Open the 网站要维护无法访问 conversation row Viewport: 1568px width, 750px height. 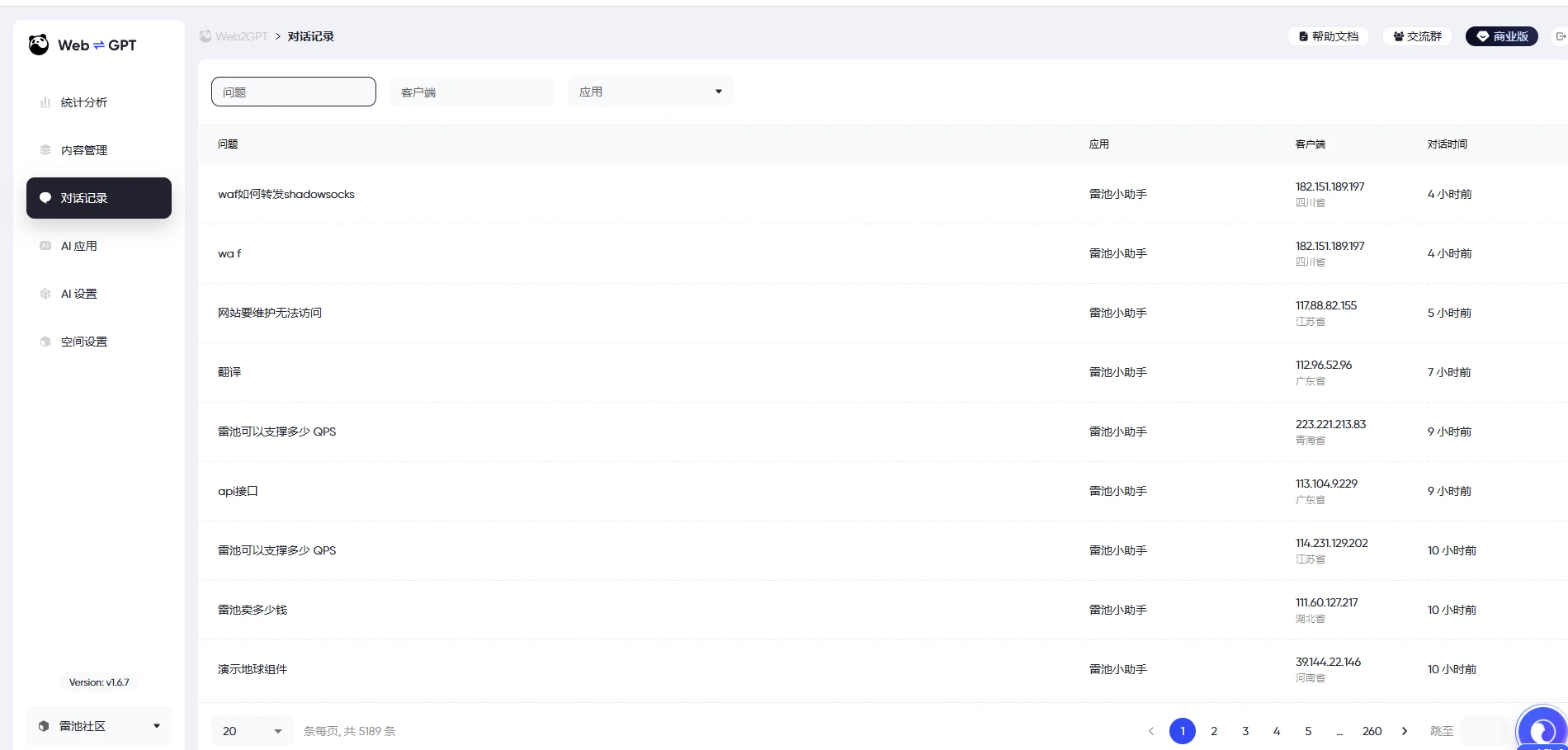(x=883, y=314)
